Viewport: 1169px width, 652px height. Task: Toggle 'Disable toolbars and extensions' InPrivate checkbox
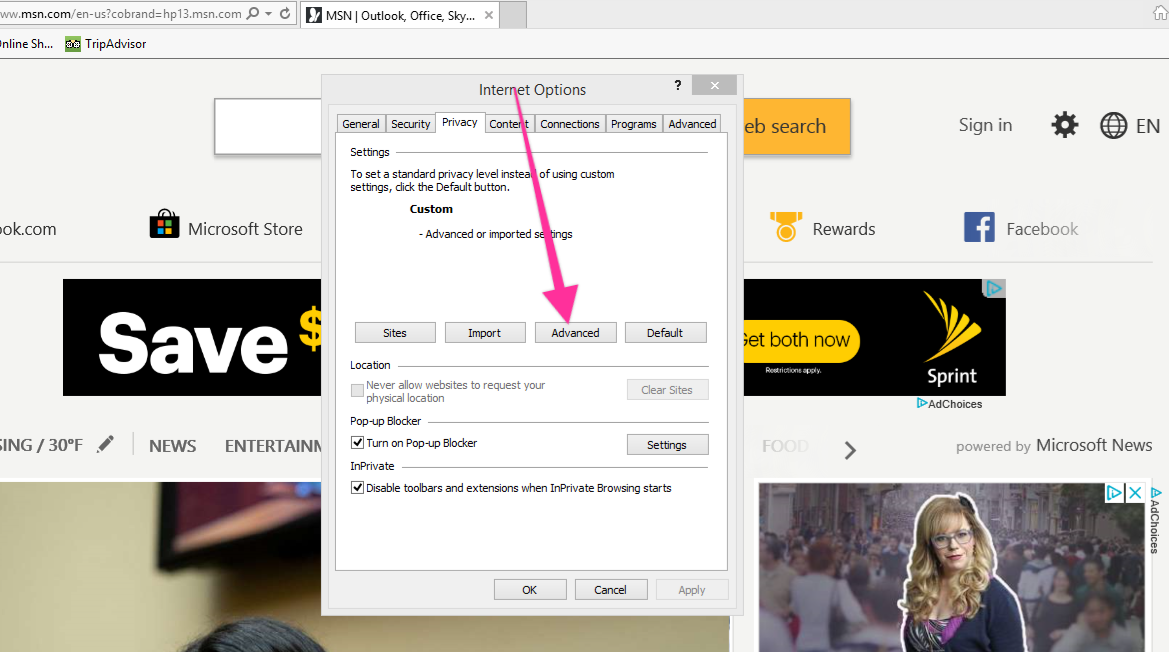pos(357,488)
